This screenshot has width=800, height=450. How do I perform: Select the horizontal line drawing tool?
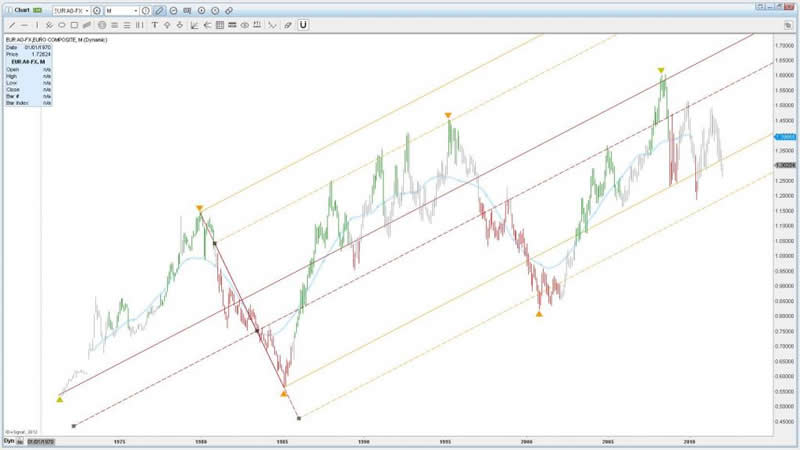[x=23, y=24]
